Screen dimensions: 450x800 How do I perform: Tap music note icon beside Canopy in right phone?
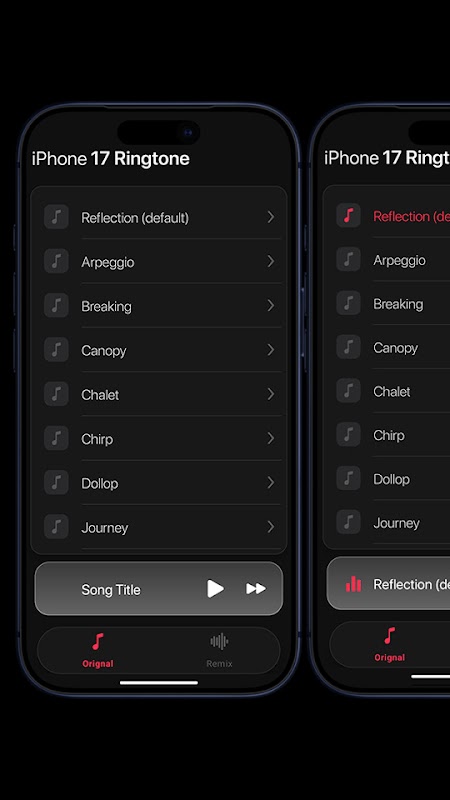(348, 347)
